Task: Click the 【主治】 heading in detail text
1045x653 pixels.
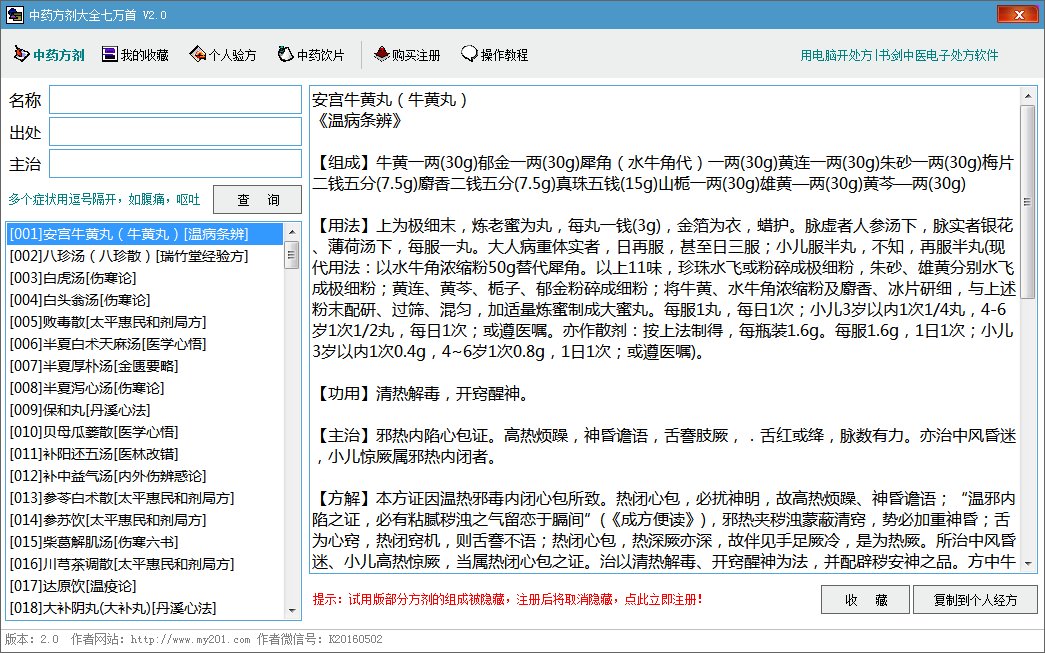Action: 344,436
